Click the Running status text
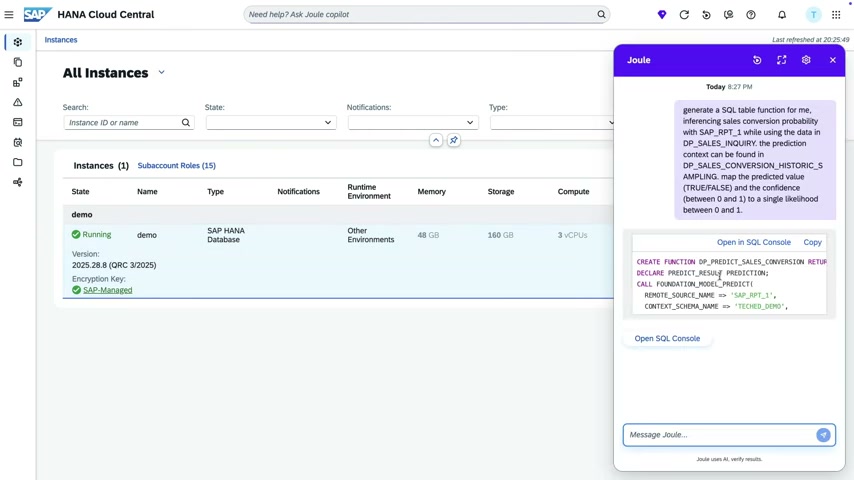The width and height of the screenshot is (854, 480). coord(96,234)
